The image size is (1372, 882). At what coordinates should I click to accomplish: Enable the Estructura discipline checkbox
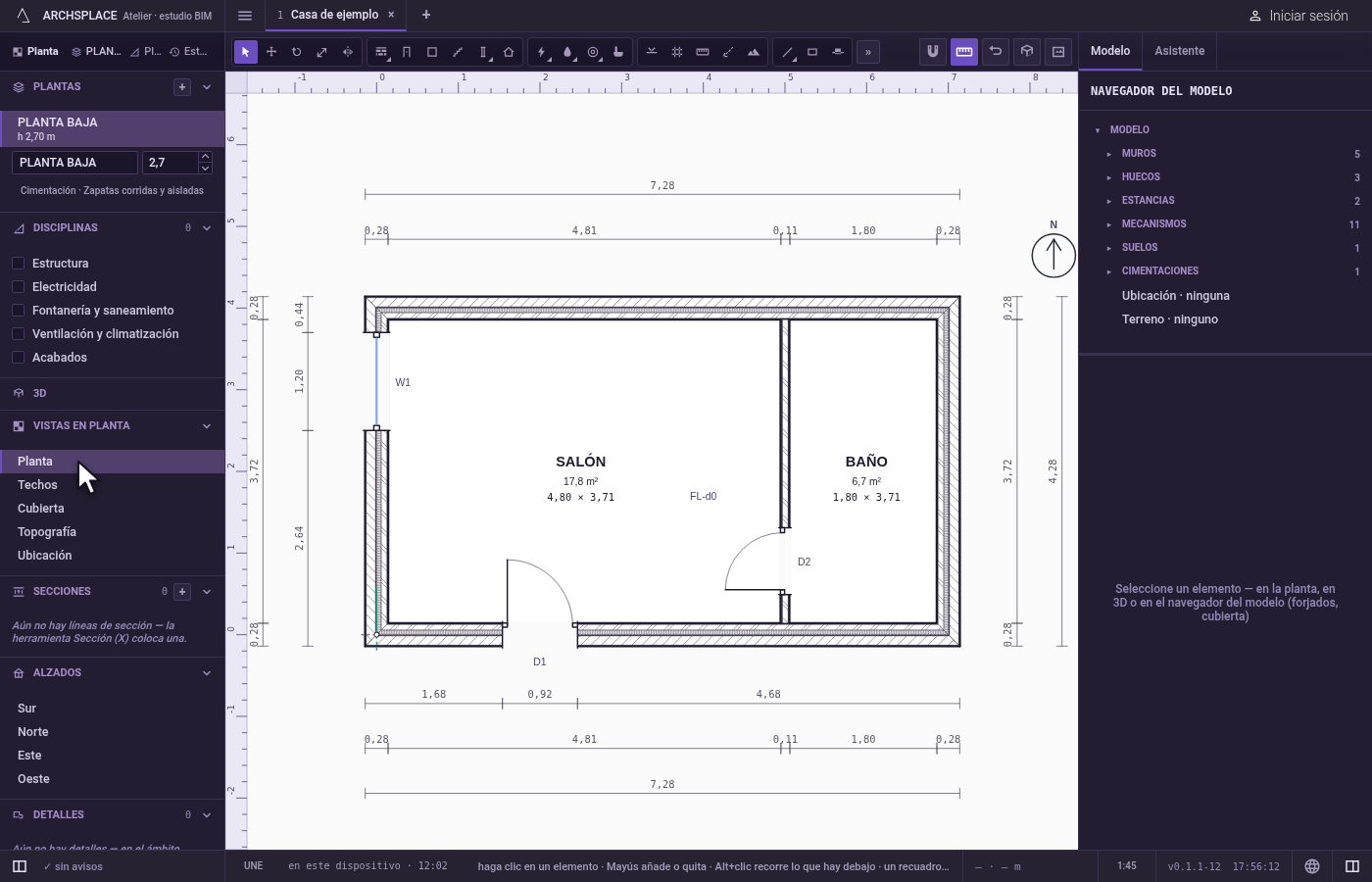[x=18, y=264]
